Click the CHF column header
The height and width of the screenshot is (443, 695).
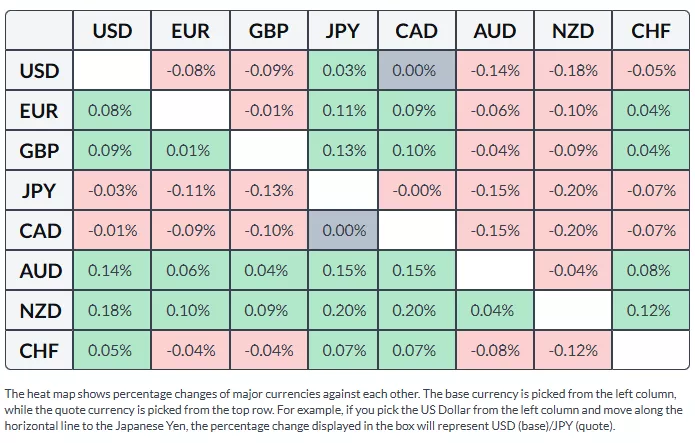[x=650, y=31]
